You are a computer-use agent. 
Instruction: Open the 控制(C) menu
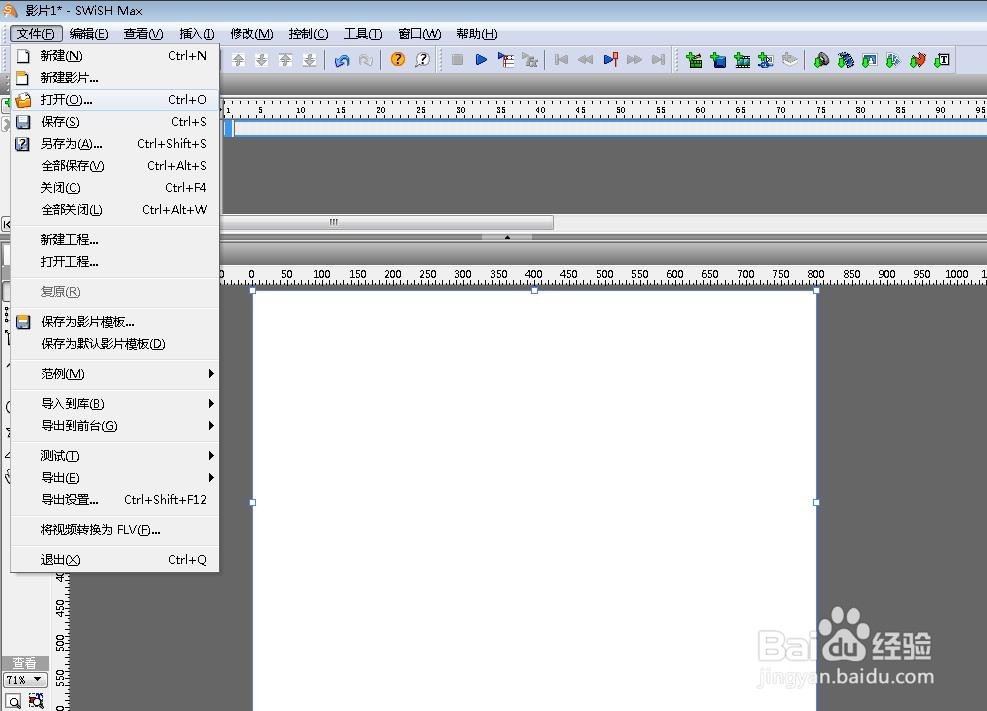(308, 34)
